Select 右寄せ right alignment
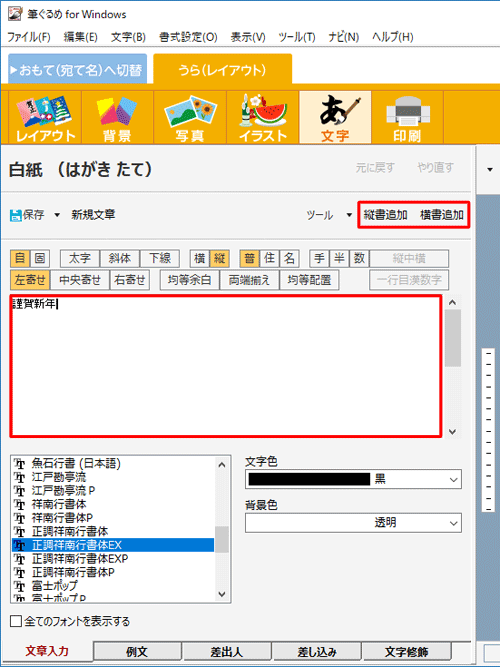This screenshot has width=500, height=667. pyautogui.click(x=130, y=280)
